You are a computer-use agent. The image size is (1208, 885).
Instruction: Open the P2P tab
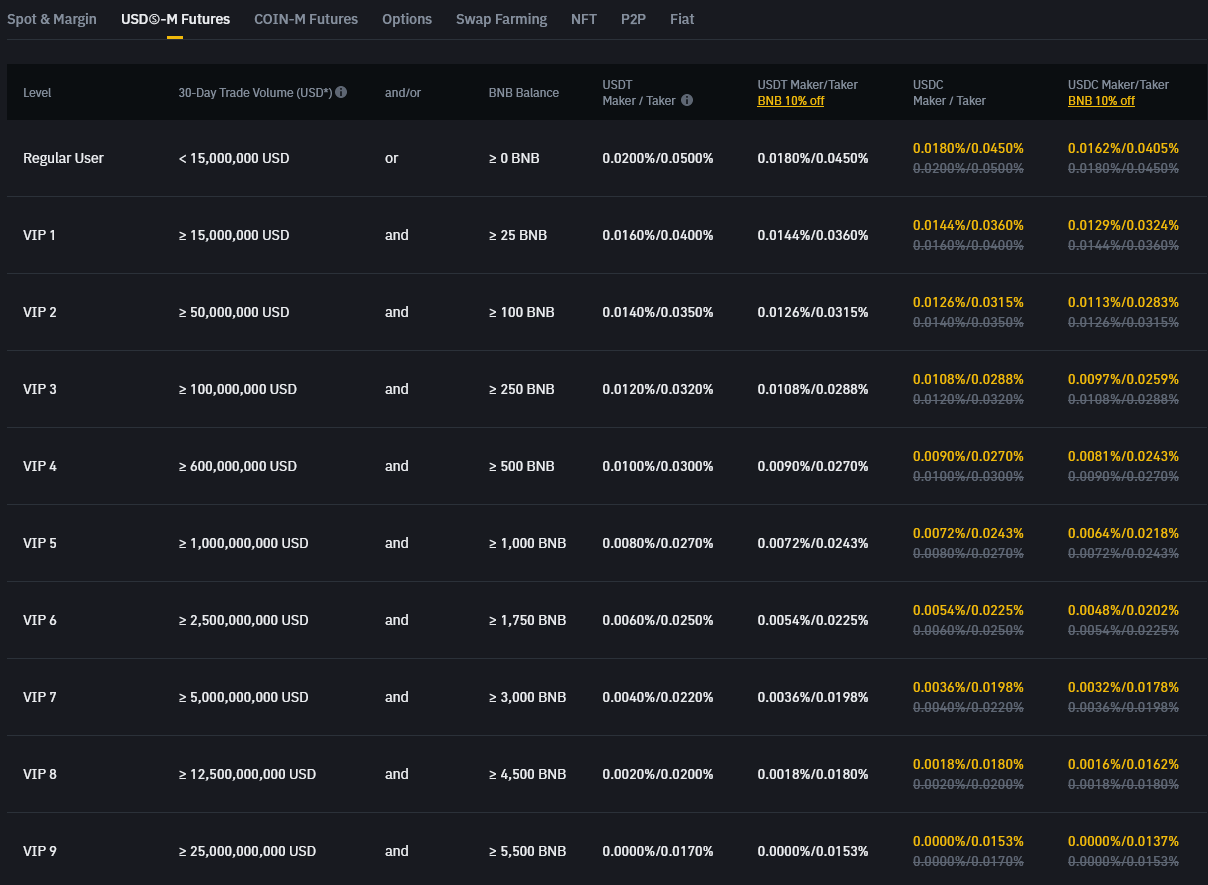633,19
